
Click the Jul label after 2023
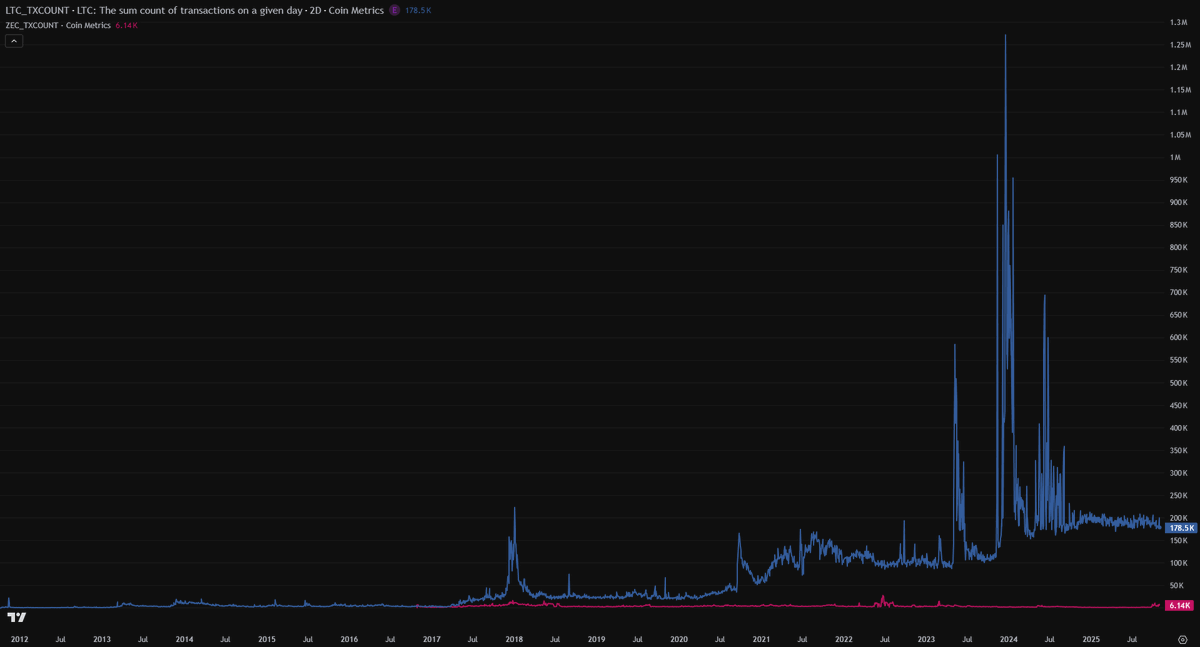965,638
